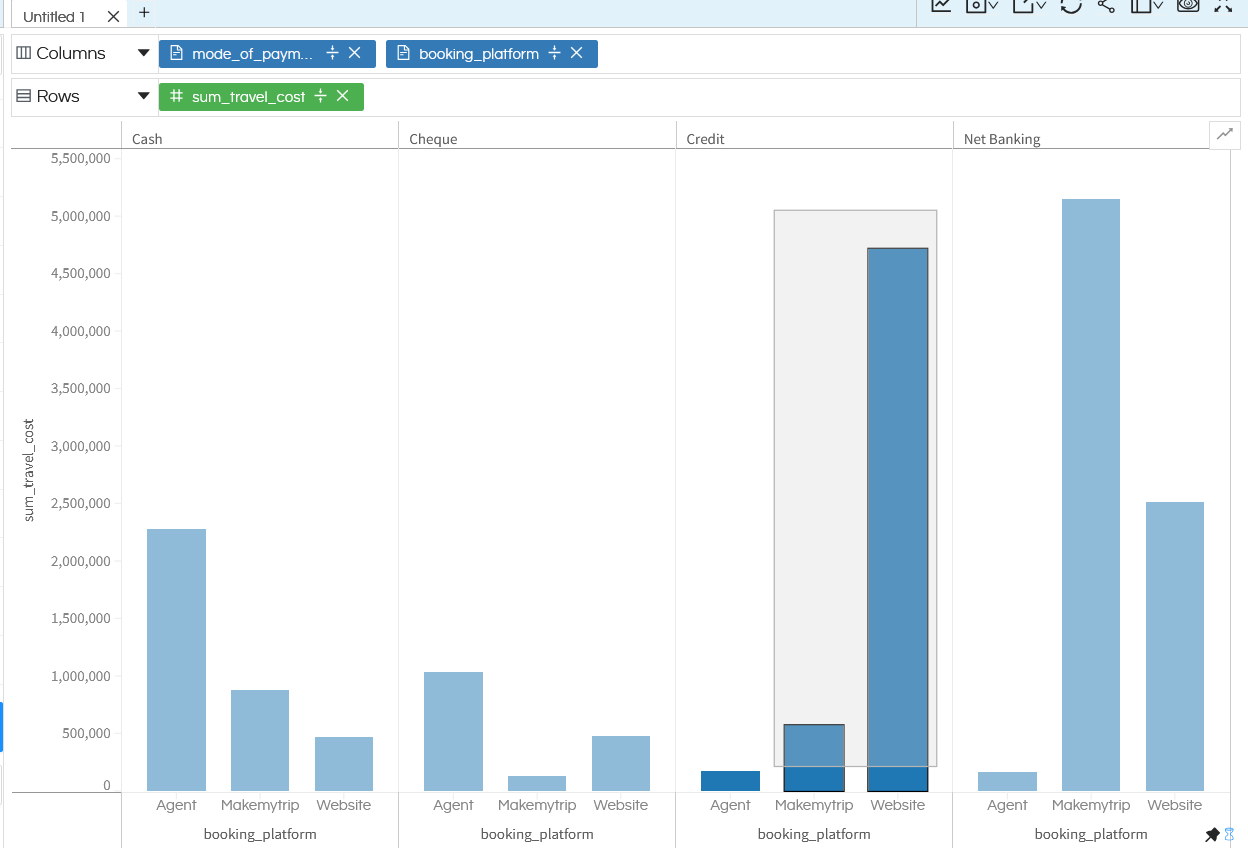Select the Untitled 1 tab

click(55, 17)
